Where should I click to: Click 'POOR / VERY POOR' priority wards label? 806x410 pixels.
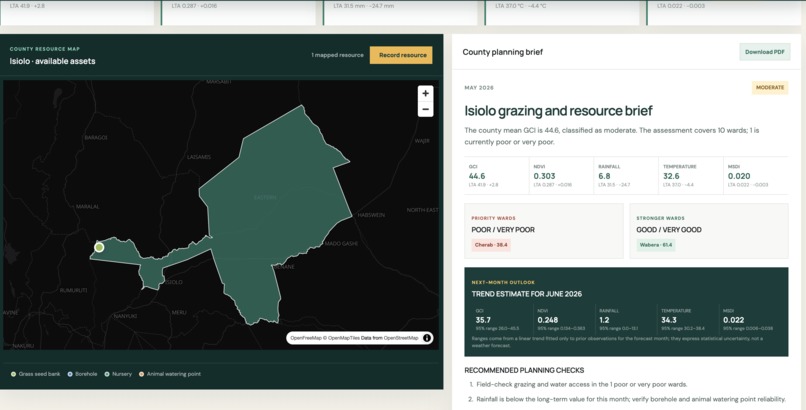(503, 230)
